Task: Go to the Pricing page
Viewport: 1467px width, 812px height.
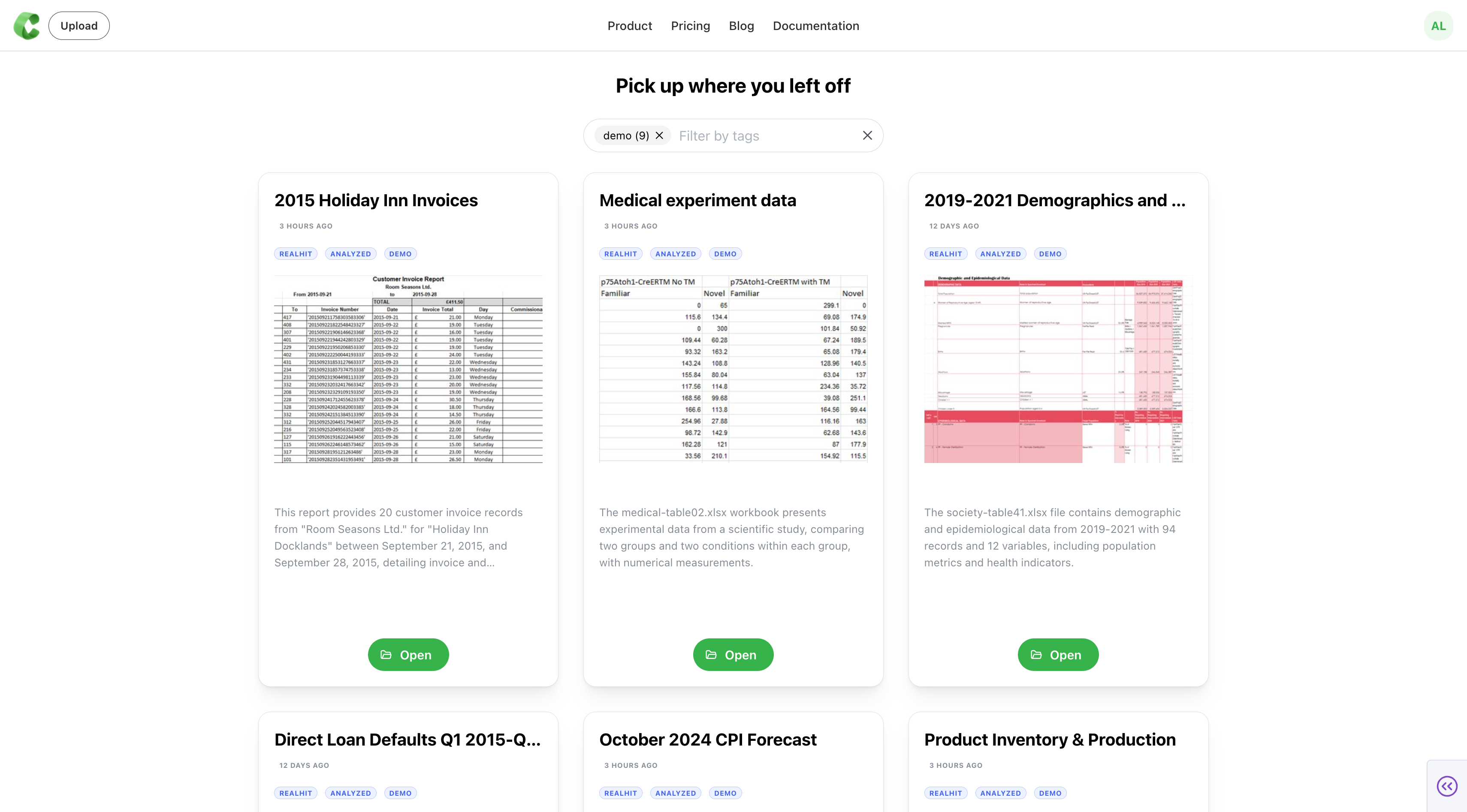Action: (x=690, y=26)
